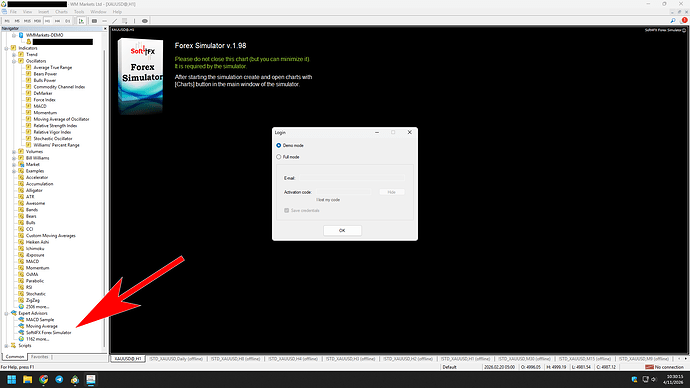
Task: Select the H1 timeframe toolbar button
Action: [x=48, y=21]
